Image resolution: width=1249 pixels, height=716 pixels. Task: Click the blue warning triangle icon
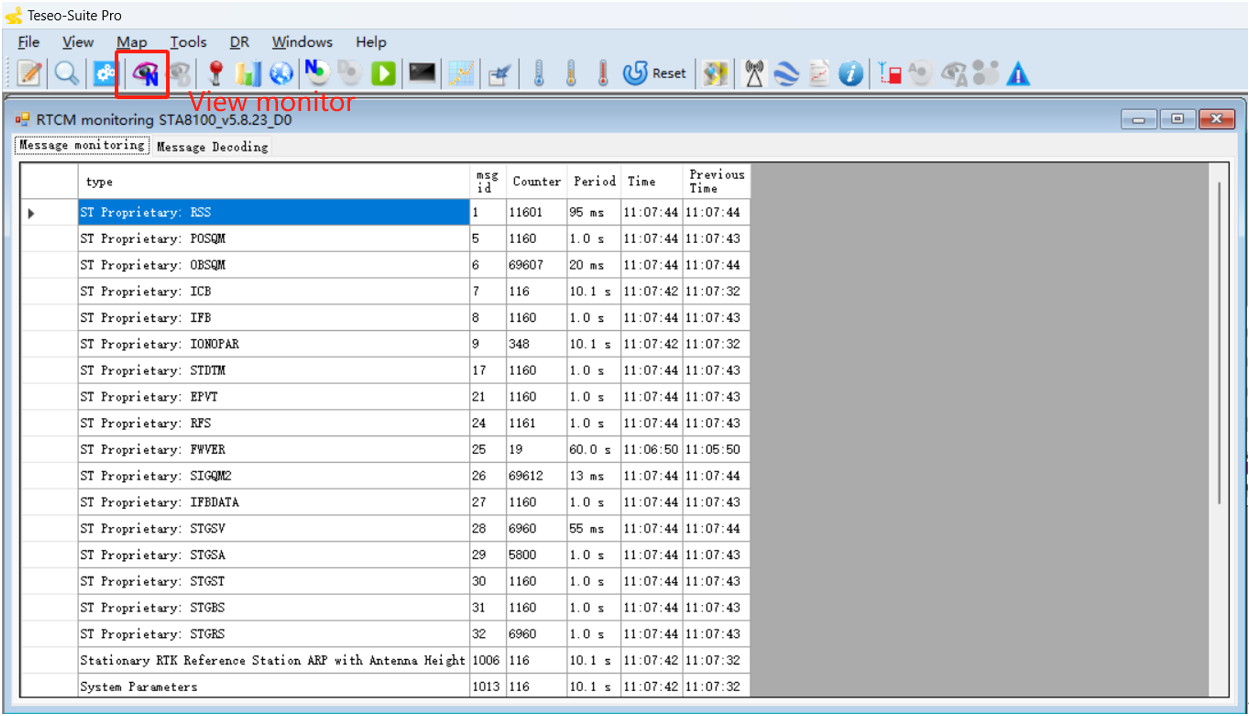[x=1017, y=73]
